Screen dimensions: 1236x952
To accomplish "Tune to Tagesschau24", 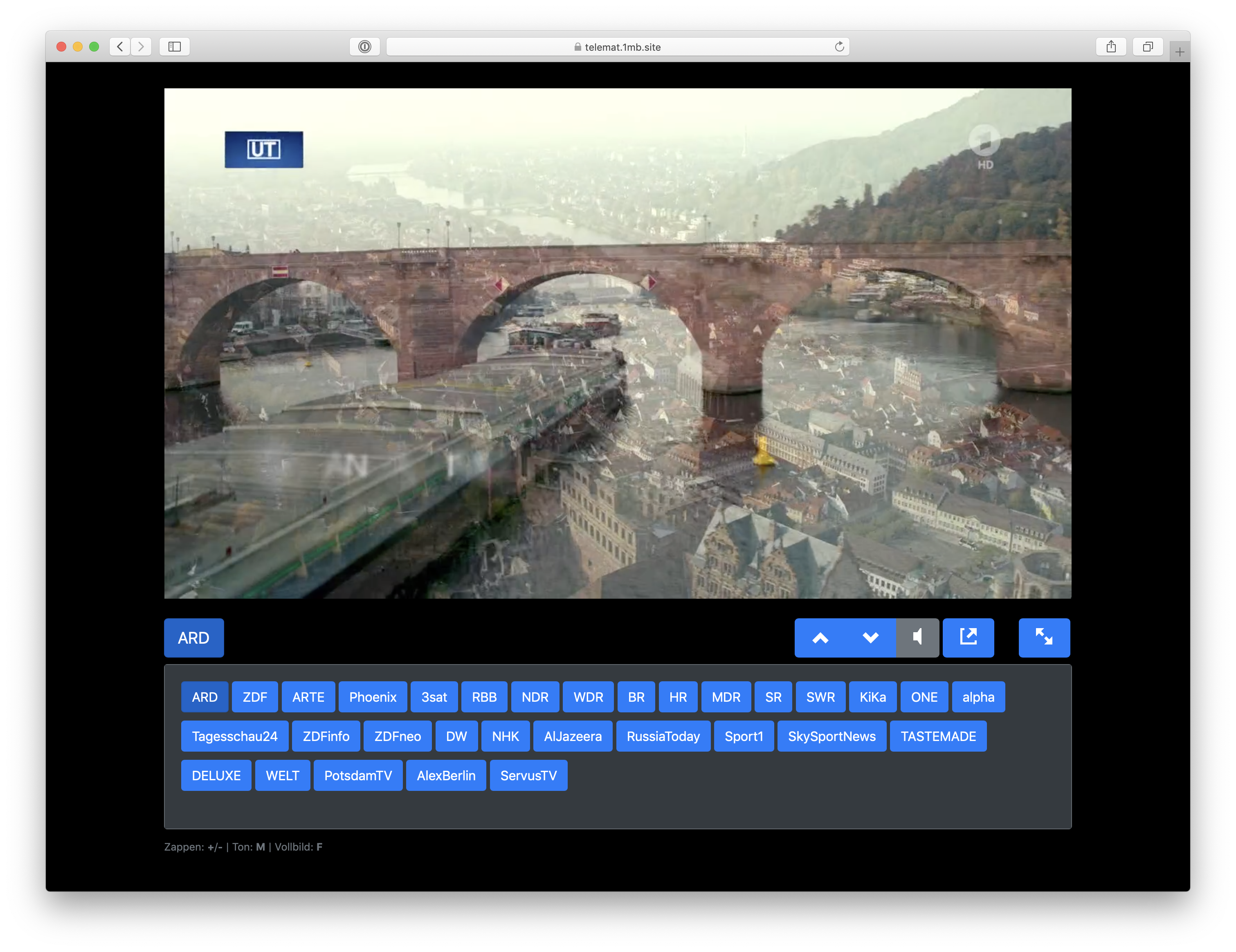I will pos(234,736).
